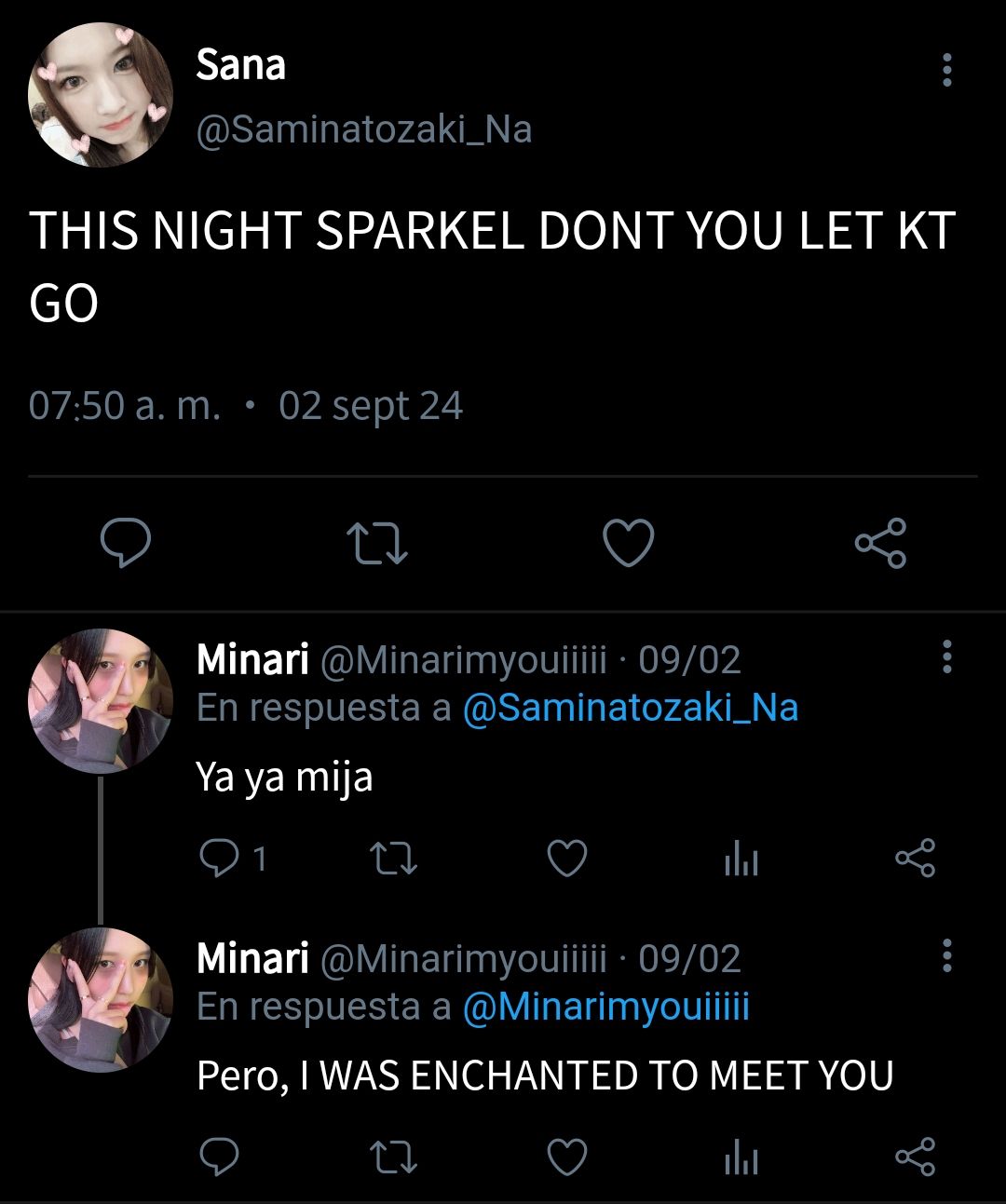The image size is (1006, 1204).
Task: Share the 'Ya ya mija' reply
Action: (x=915, y=859)
